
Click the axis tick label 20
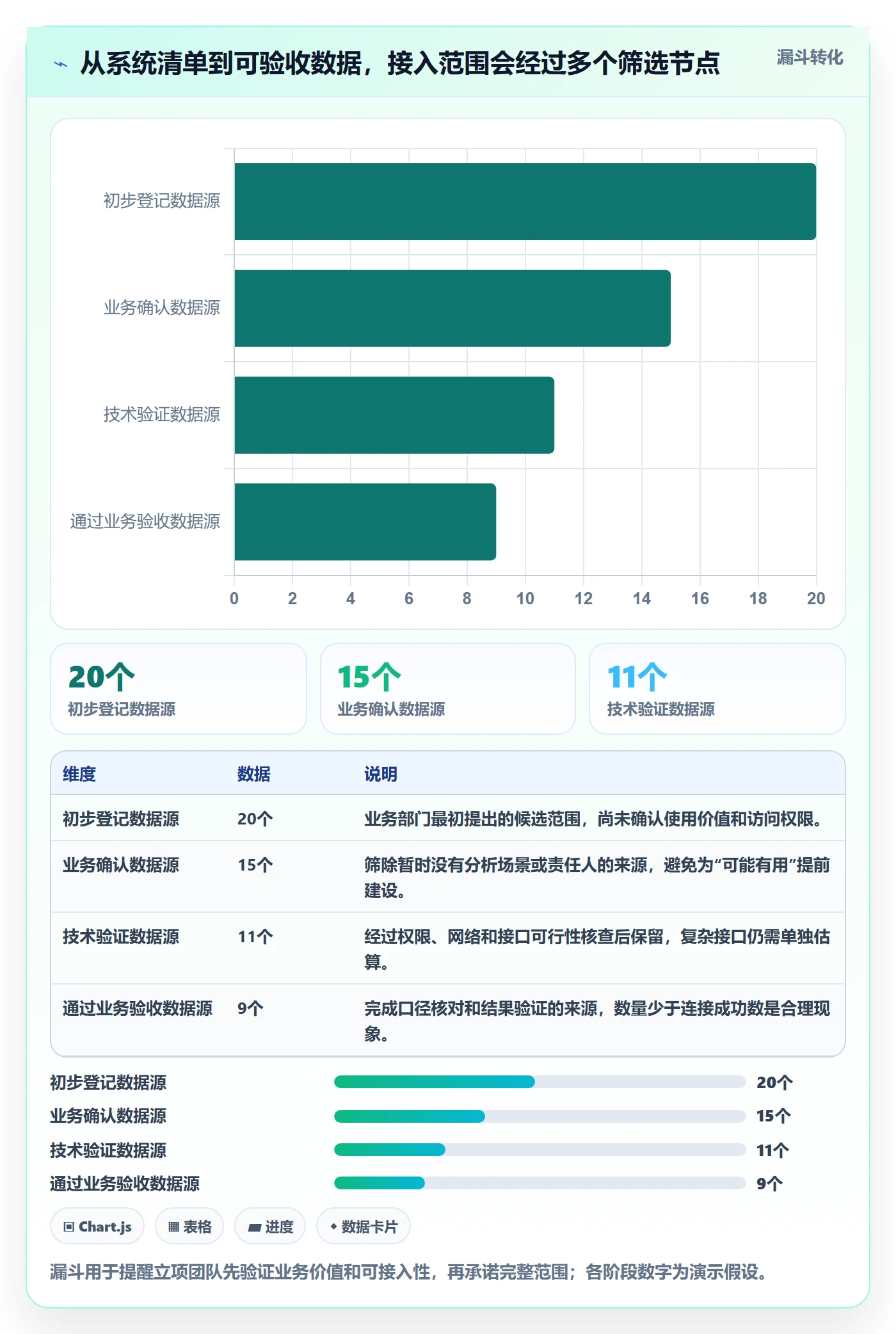[x=816, y=599]
